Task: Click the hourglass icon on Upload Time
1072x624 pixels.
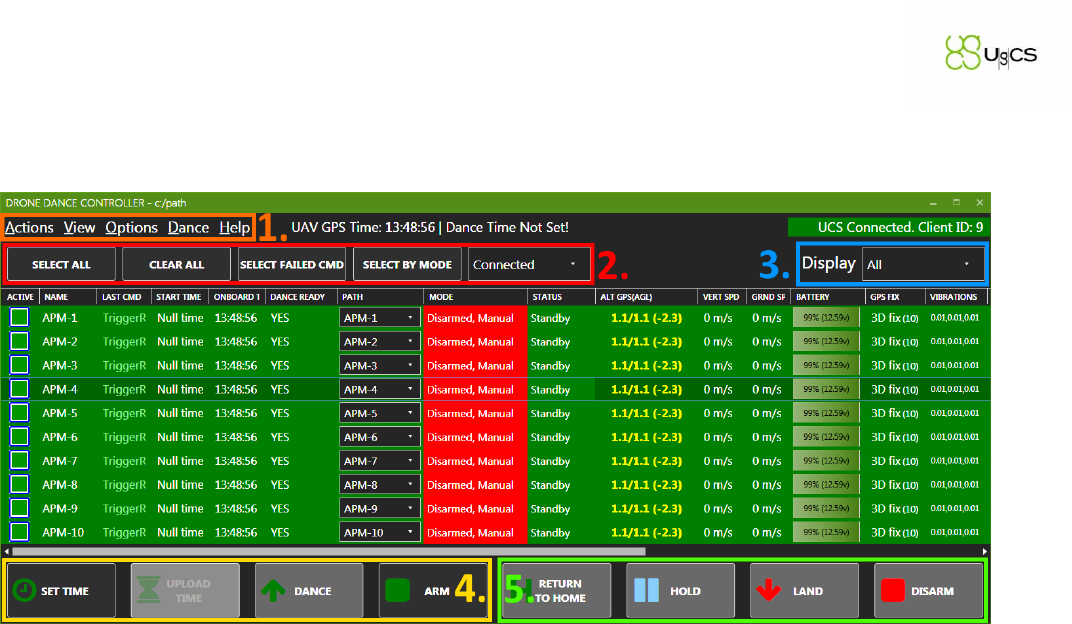Action: (149, 591)
